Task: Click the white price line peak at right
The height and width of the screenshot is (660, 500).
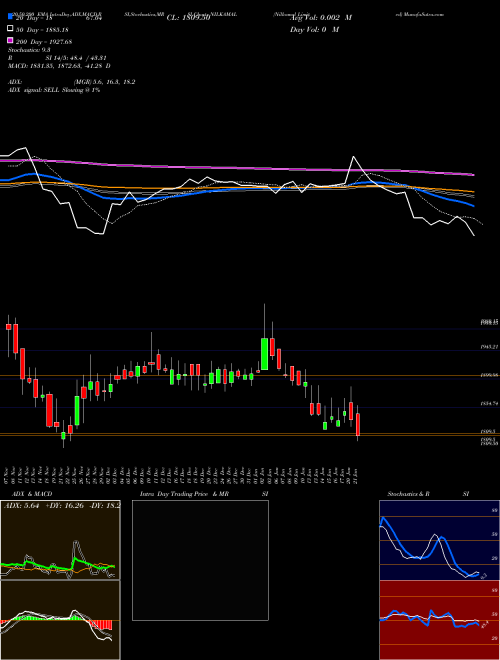Action: (354, 157)
